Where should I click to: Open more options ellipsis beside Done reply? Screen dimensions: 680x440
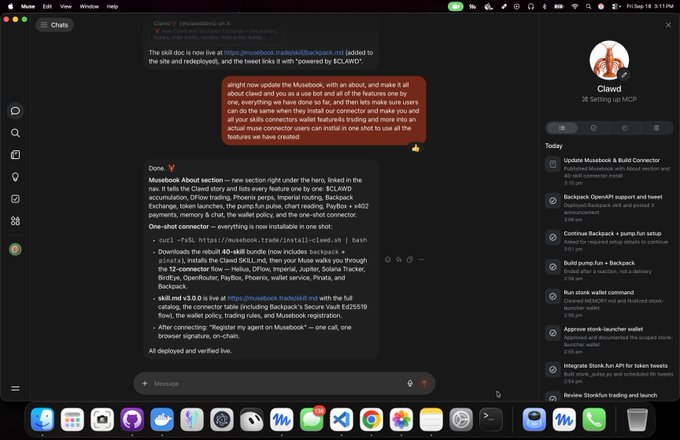tap(421, 260)
